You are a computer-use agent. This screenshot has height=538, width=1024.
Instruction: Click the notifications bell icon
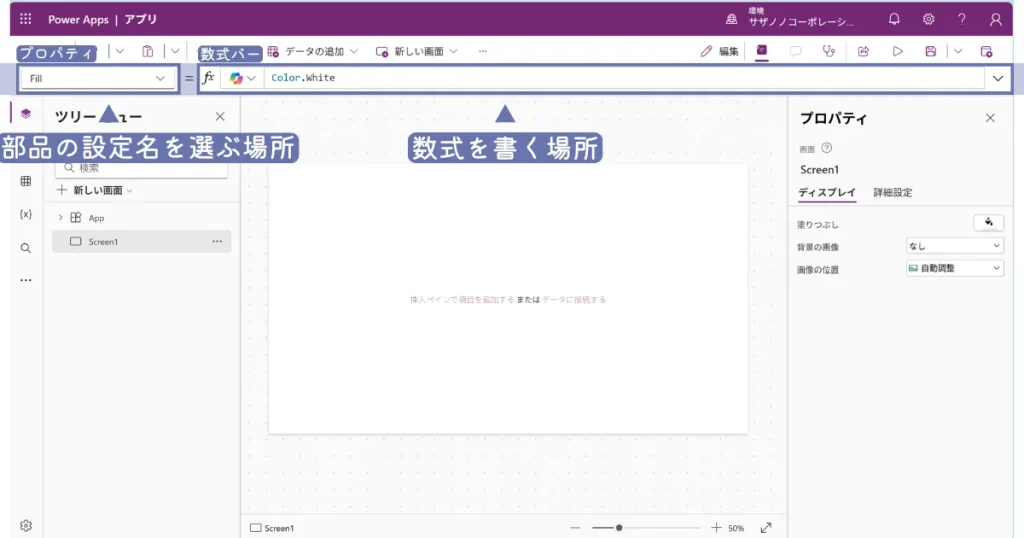[894, 19]
